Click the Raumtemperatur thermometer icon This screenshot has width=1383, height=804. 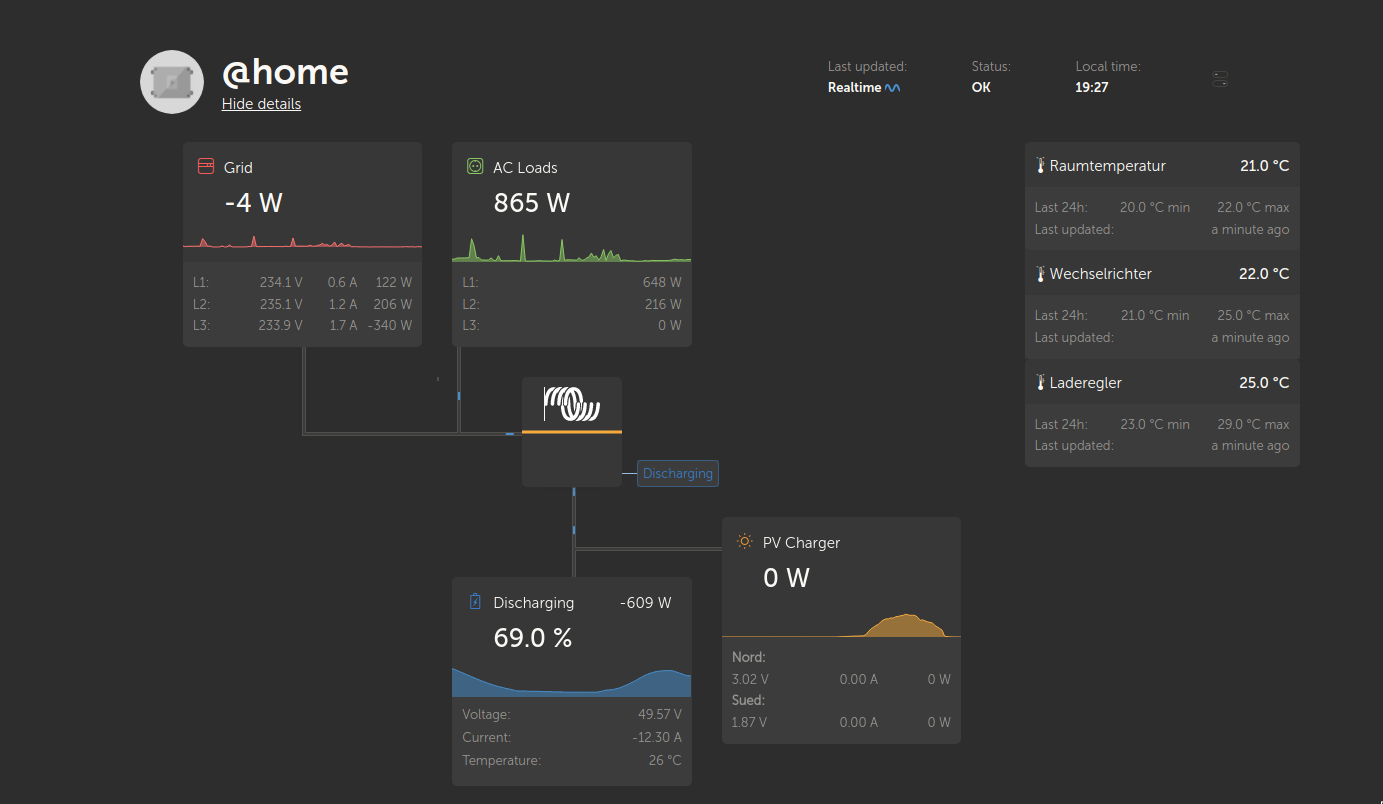pyautogui.click(x=1040, y=166)
